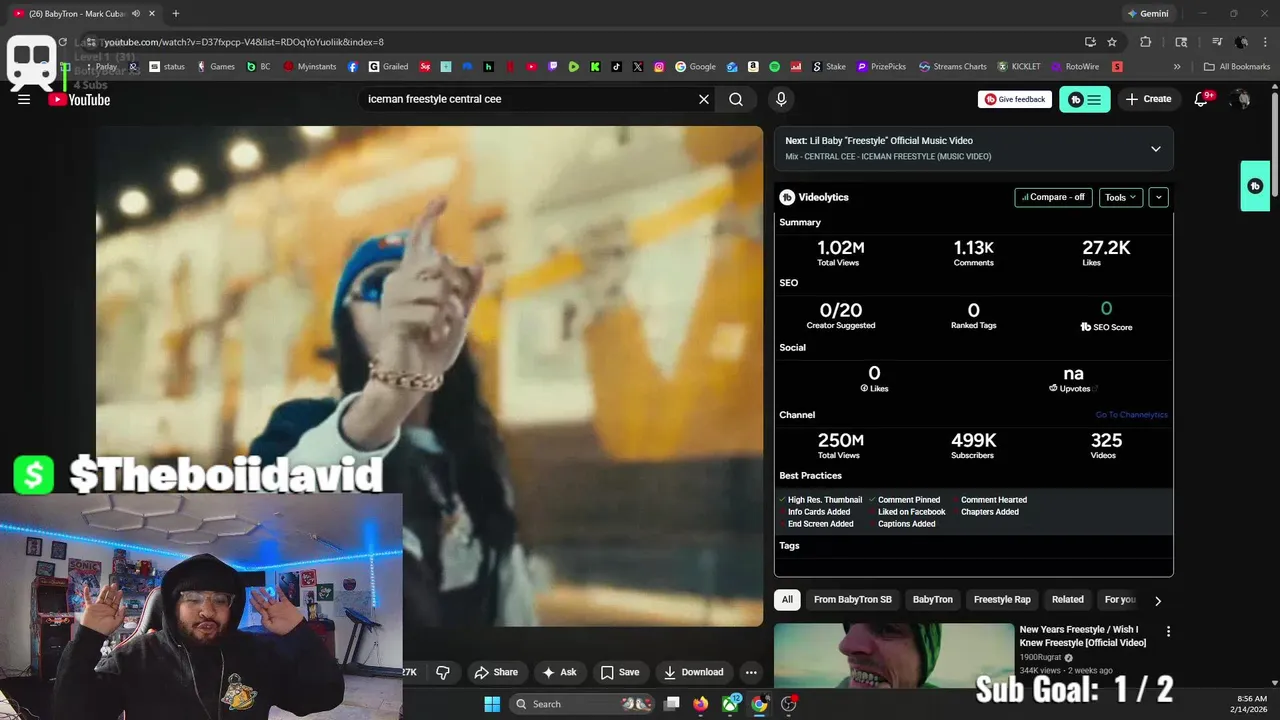Open the All Bookmarks folder
The image size is (1280, 720).
click(x=1237, y=67)
